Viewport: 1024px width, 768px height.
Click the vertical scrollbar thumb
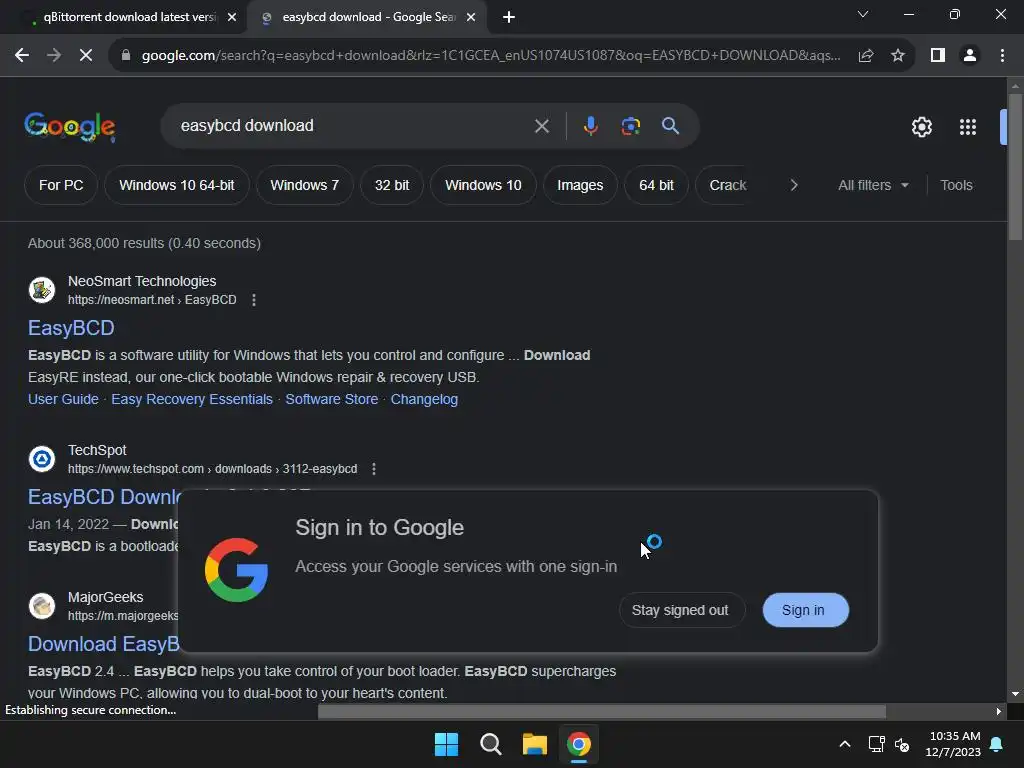pyautogui.click(x=1015, y=167)
